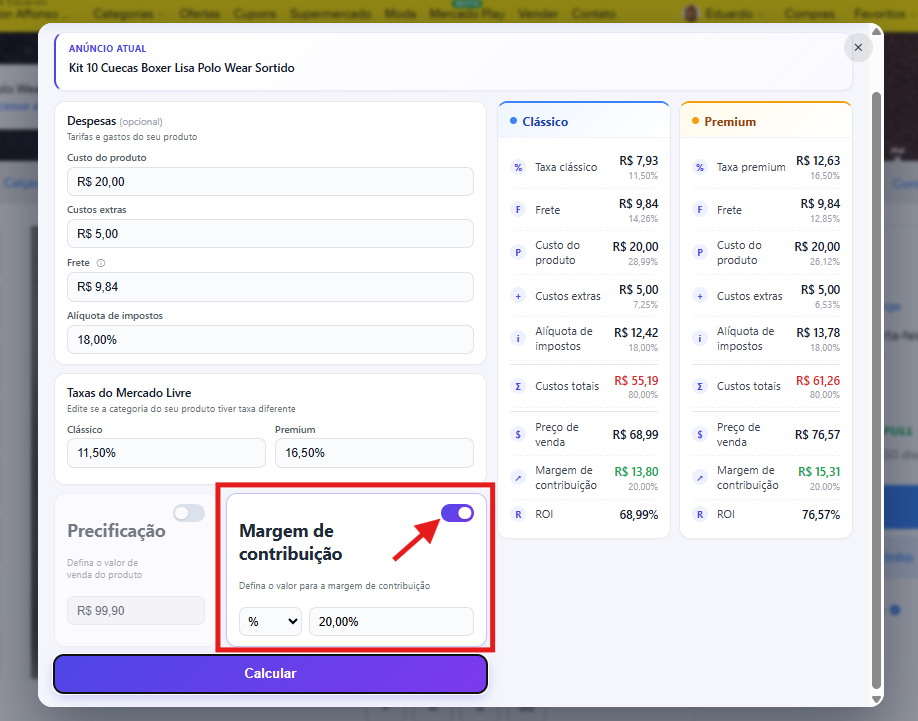Screen dimensions: 918x721
Task: Click the product title Kit 10 Cuecas Boxer
Action: (x=181, y=68)
